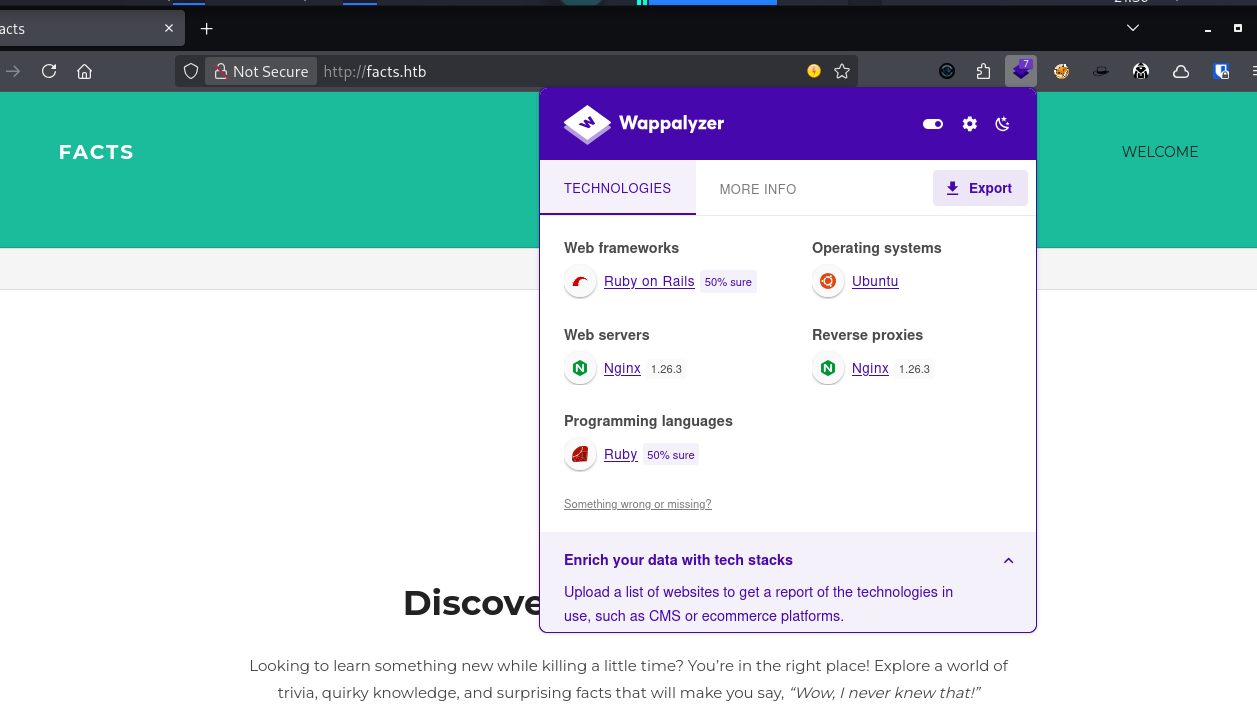Collapse the Enrich your data section
This screenshot has height=709, width=1257.
click(x=1008, y=560)
